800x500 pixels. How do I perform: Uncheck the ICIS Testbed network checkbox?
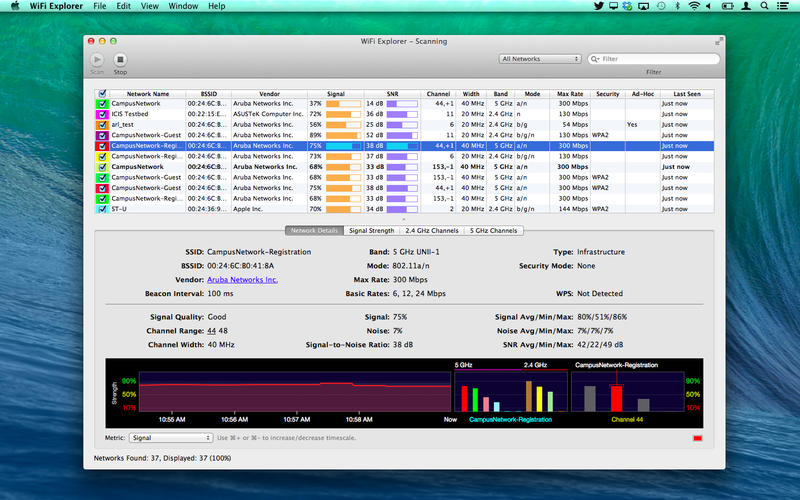(102, 114)
